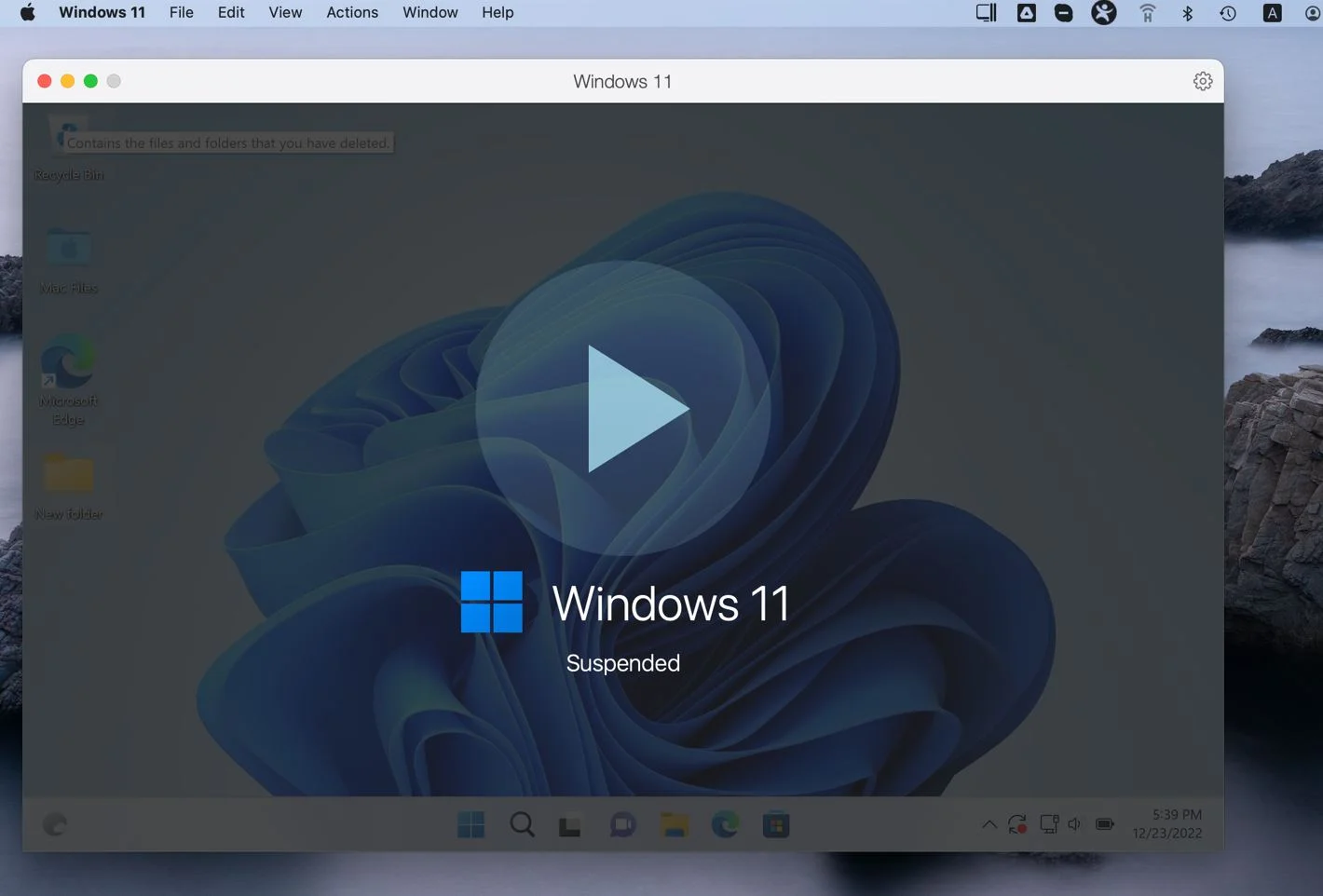The height and width of the screenshot is (896, 1323).
Task: Open Microsoft Store from the taskbar
Action: pos(776,824)
